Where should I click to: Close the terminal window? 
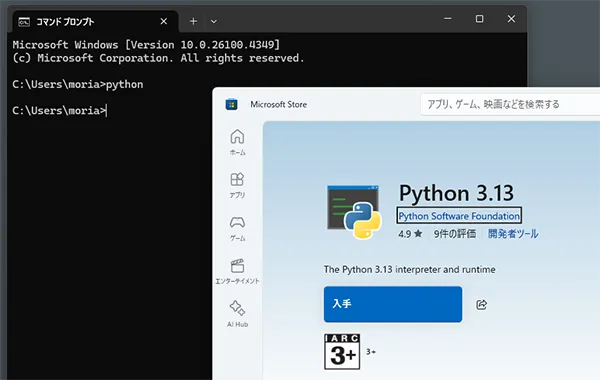[x=511, y=18]
